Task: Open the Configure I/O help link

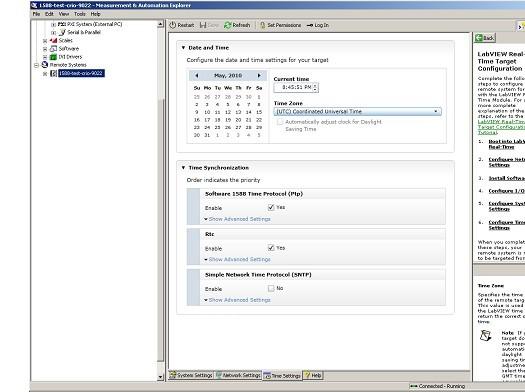Action: click(x=507, y=191)
